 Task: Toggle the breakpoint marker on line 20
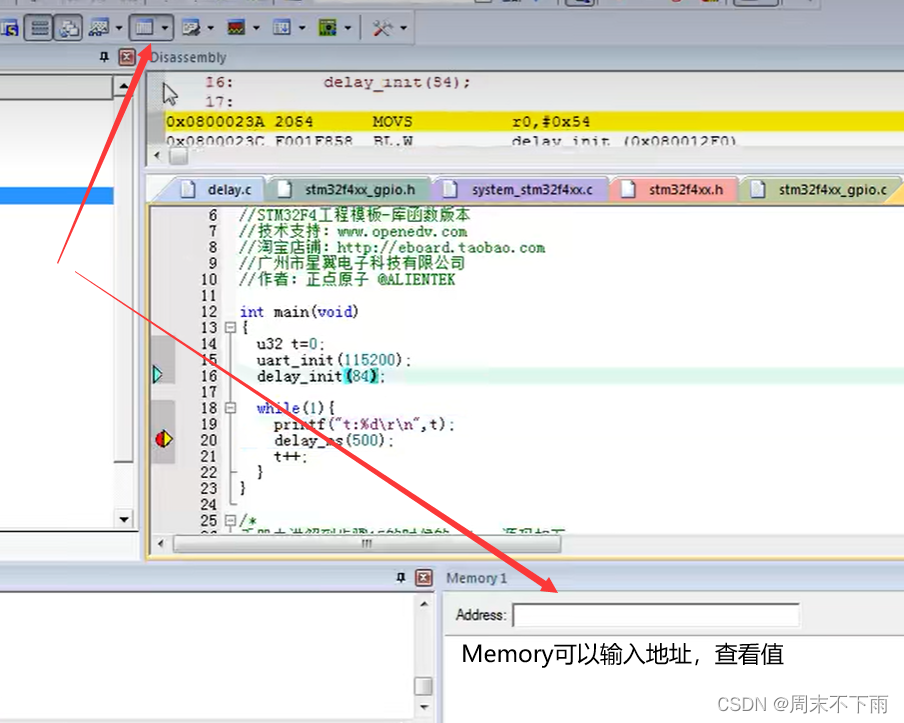click(164, 439)
